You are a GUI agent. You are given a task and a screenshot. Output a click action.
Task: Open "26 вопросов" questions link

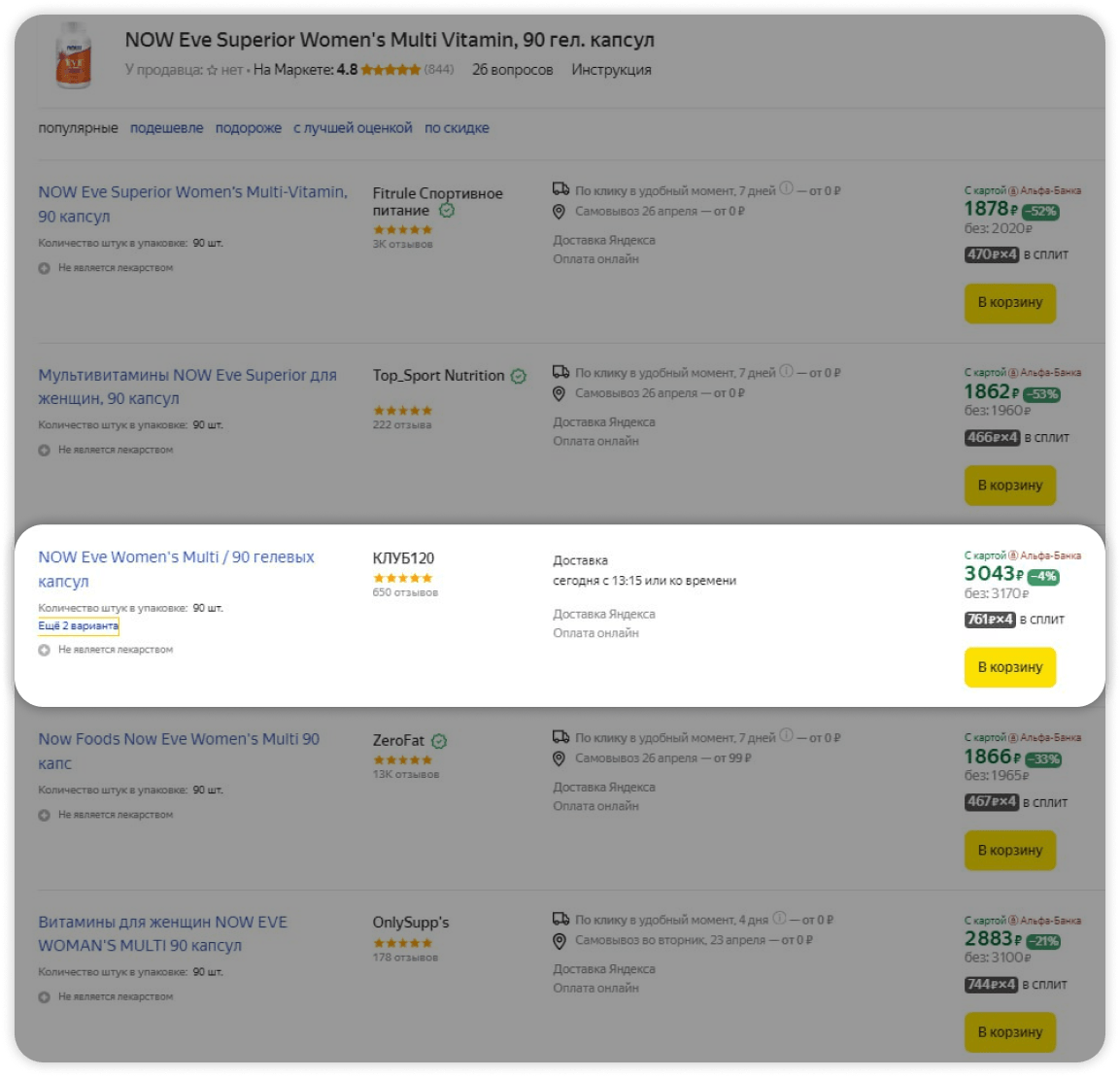[x=512, y=70]
